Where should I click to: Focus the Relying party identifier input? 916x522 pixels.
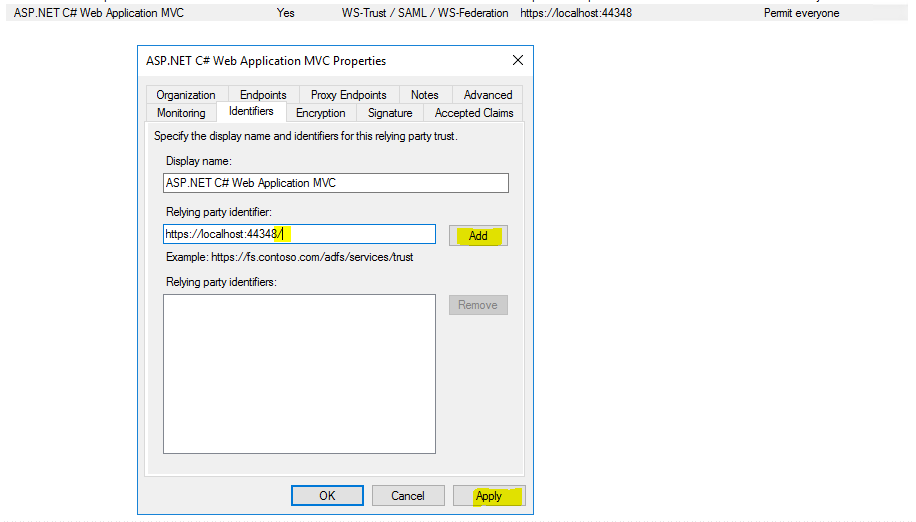point(299,234)
